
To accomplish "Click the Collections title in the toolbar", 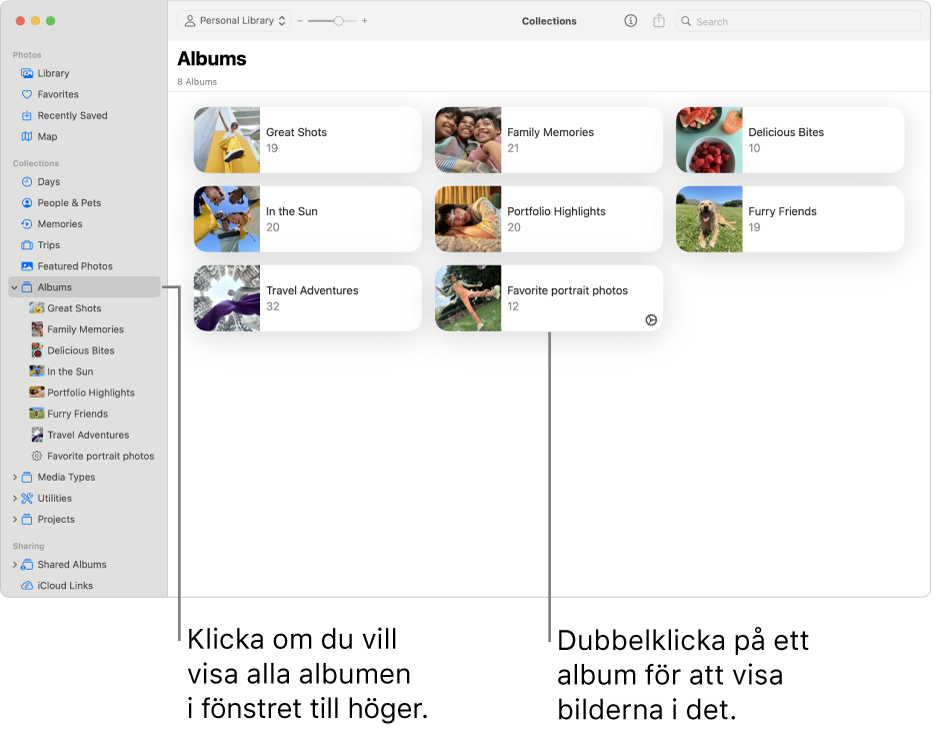I will point(549,21).
